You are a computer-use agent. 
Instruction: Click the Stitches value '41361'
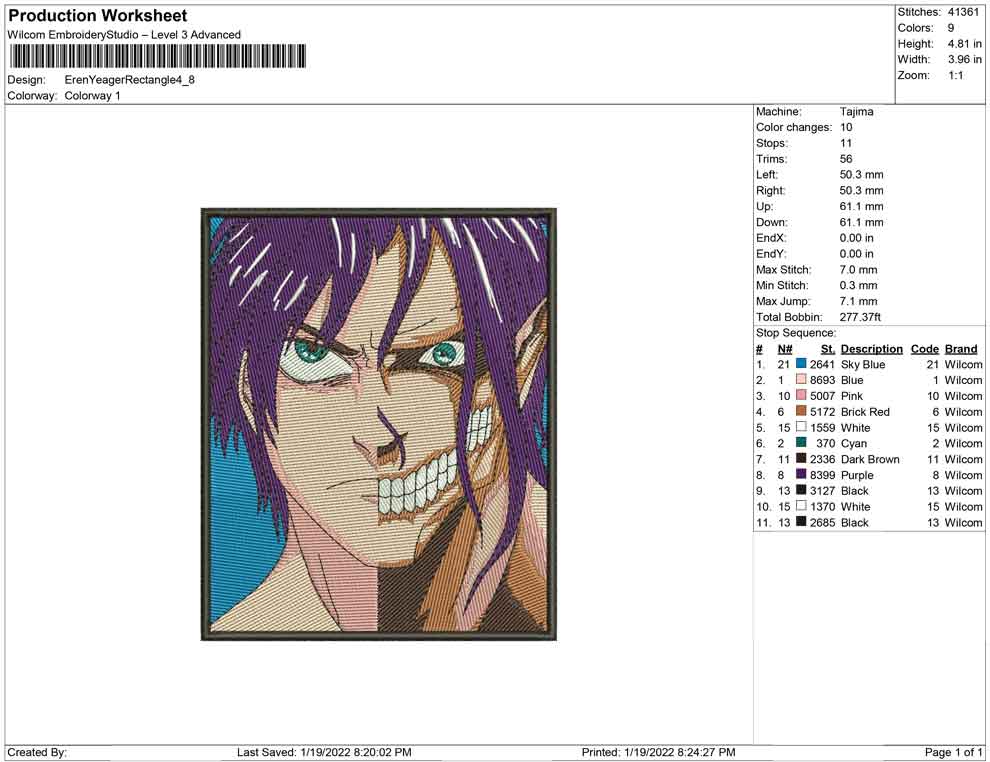click(x=963, y=12)
